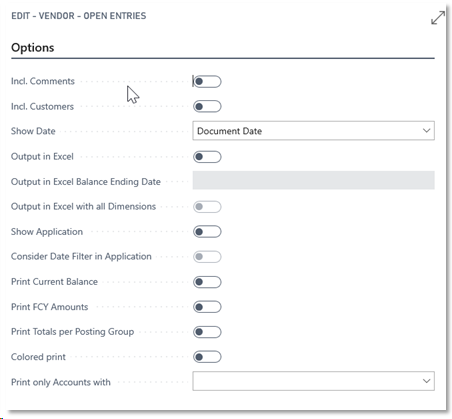Enable the Show Application switch
The height and width of the screenshot is (419, 452).
pyautogui.click(x=207, y=232)
